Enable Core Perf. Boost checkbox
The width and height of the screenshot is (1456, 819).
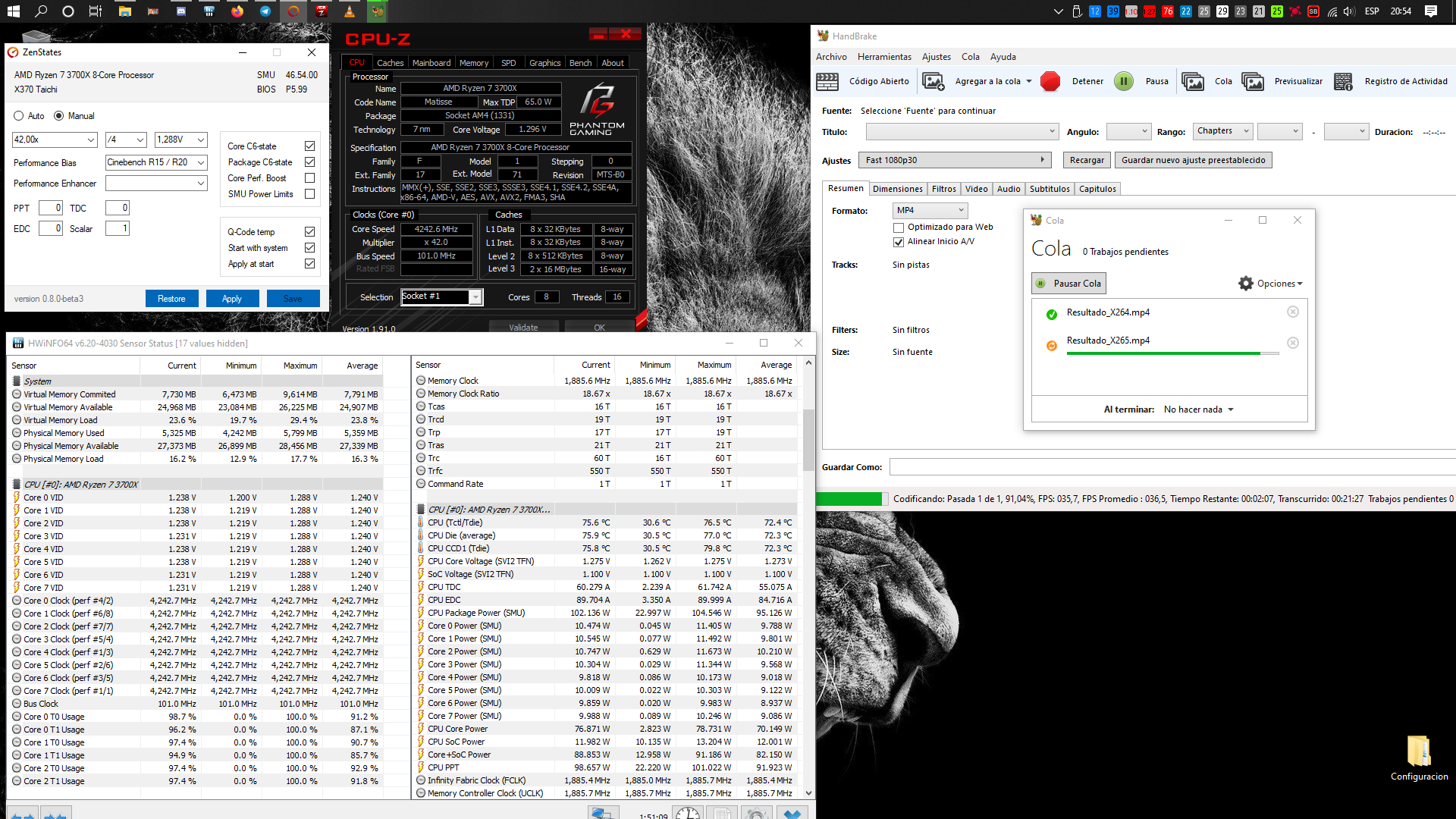(x=309, y=177)
